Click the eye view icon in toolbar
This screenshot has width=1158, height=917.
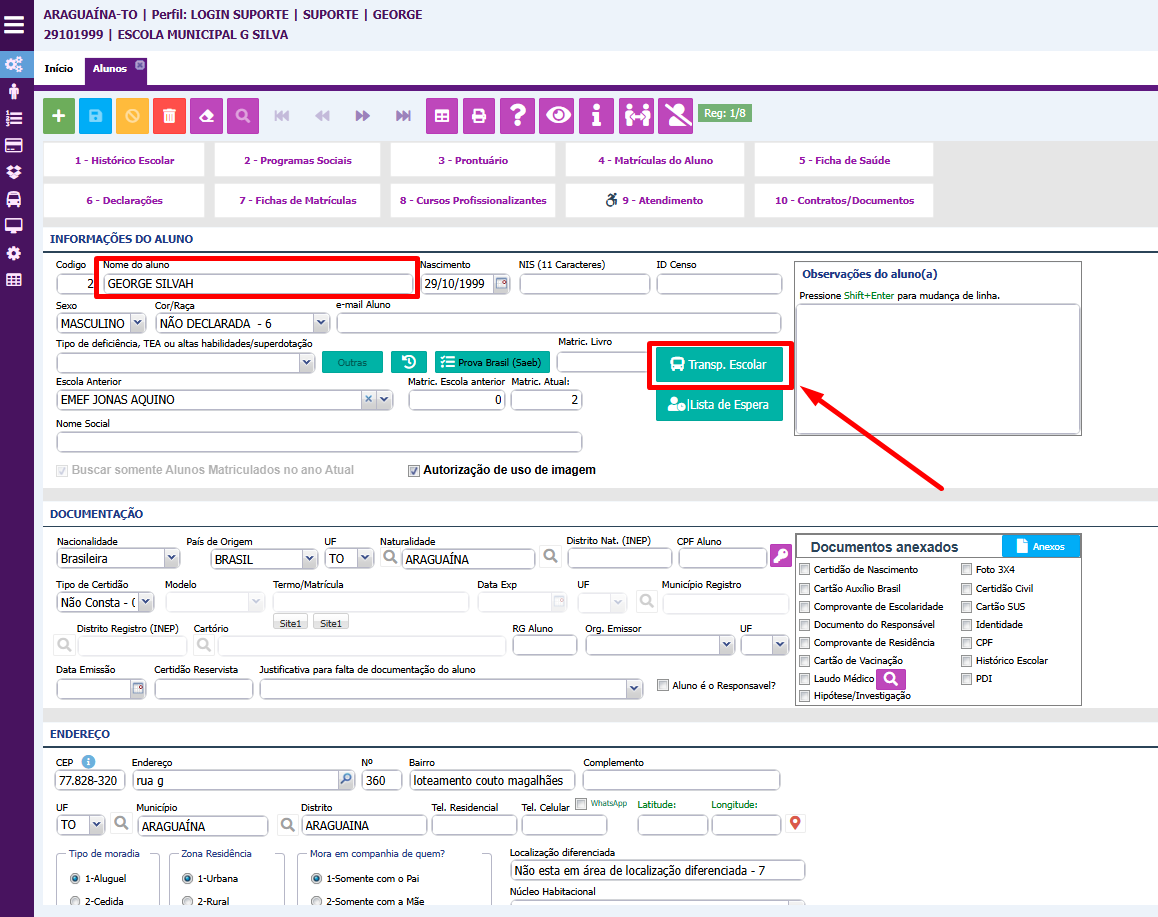pyautogui.click(x=557, y=116)
